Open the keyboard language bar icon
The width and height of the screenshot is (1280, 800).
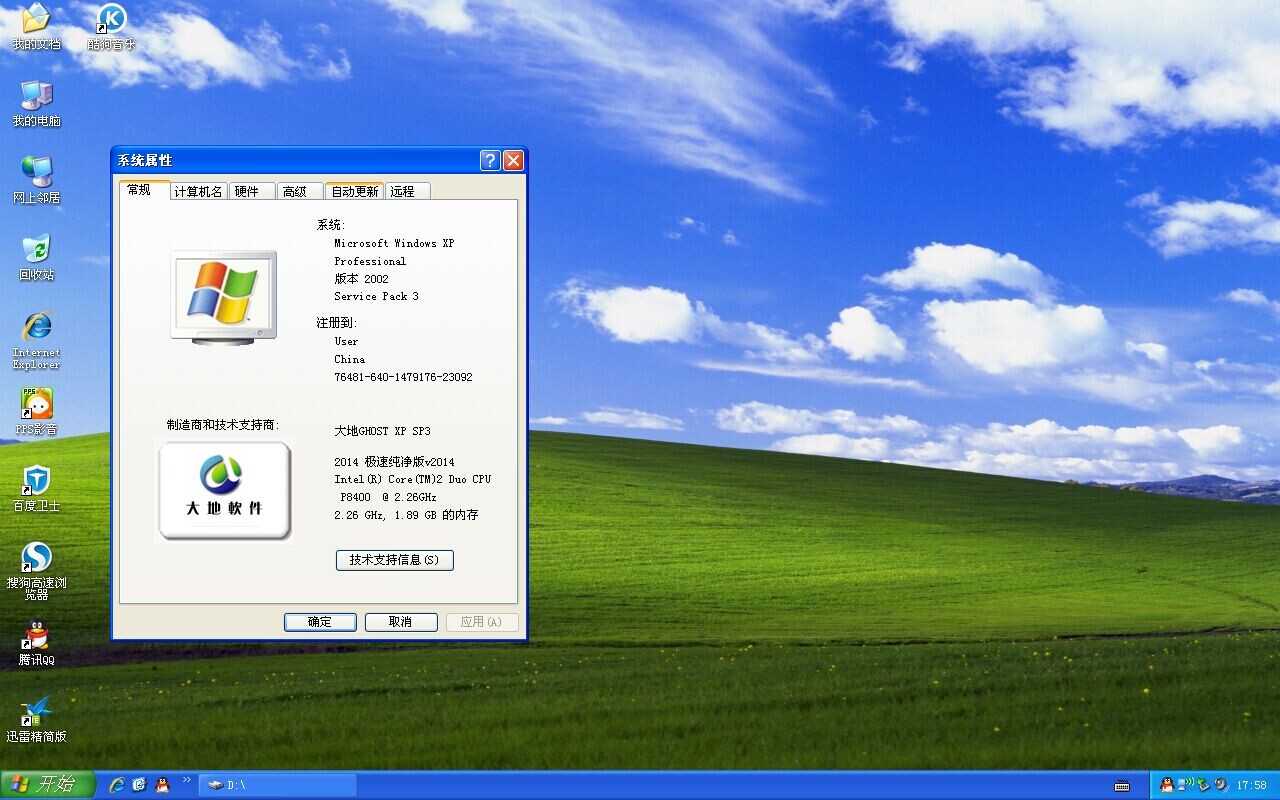1122,785
